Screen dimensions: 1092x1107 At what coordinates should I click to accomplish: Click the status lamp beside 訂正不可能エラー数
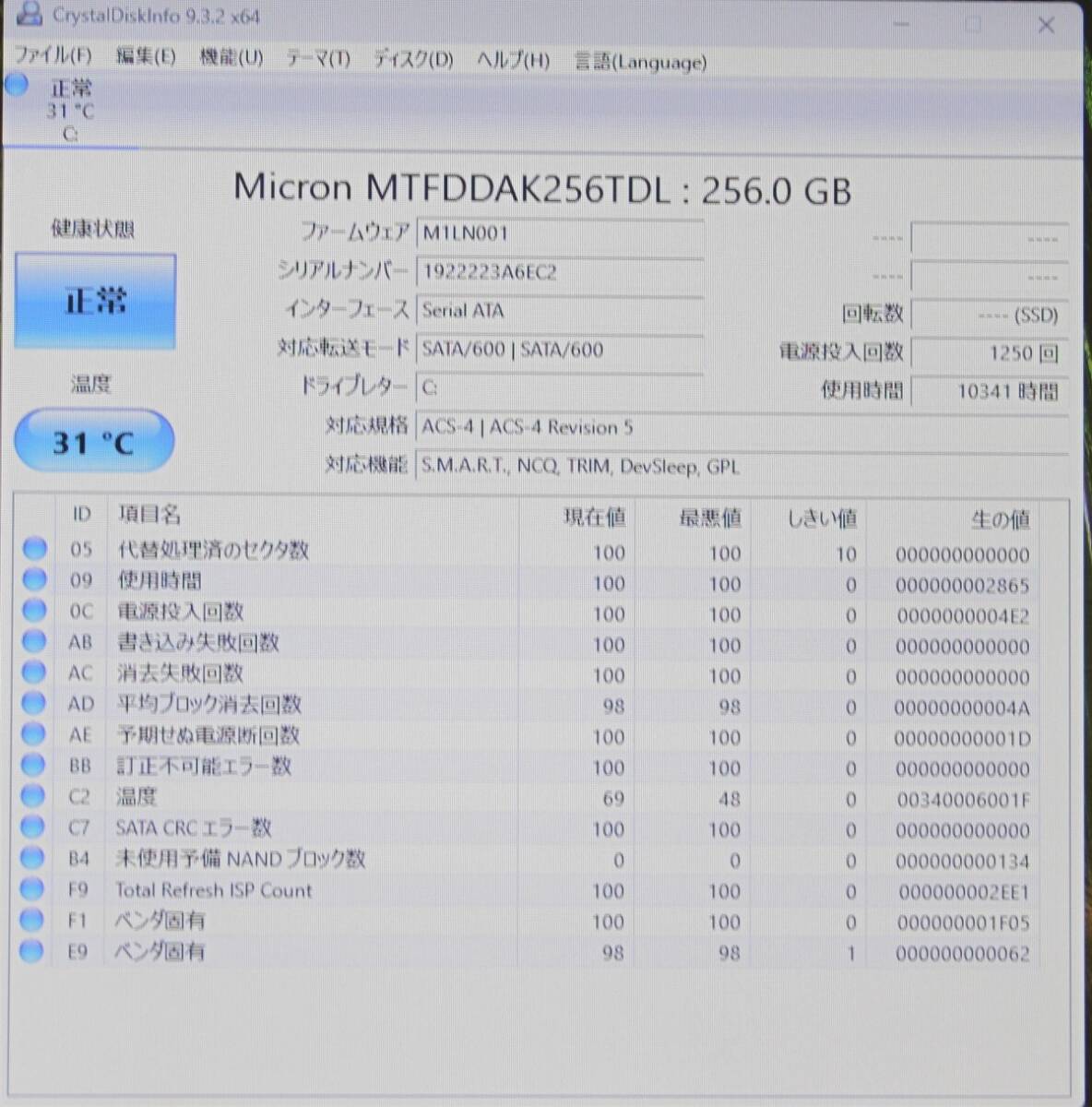tap(34, 766)
